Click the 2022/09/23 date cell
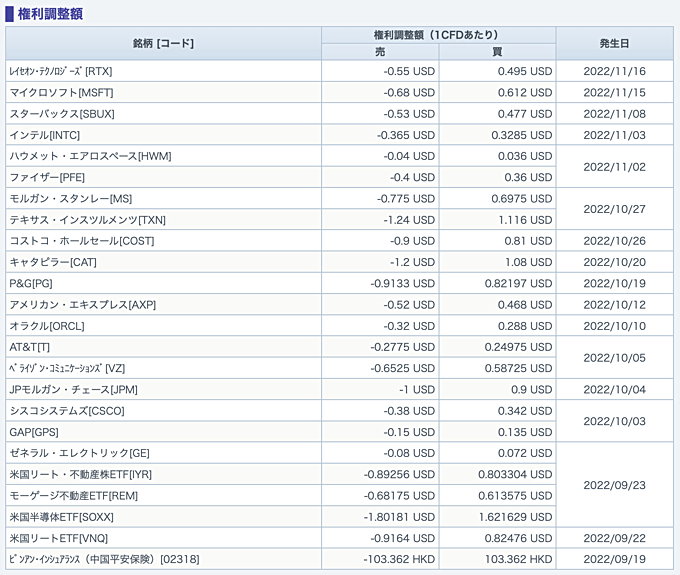680x575 pixels. click(615, 485)
